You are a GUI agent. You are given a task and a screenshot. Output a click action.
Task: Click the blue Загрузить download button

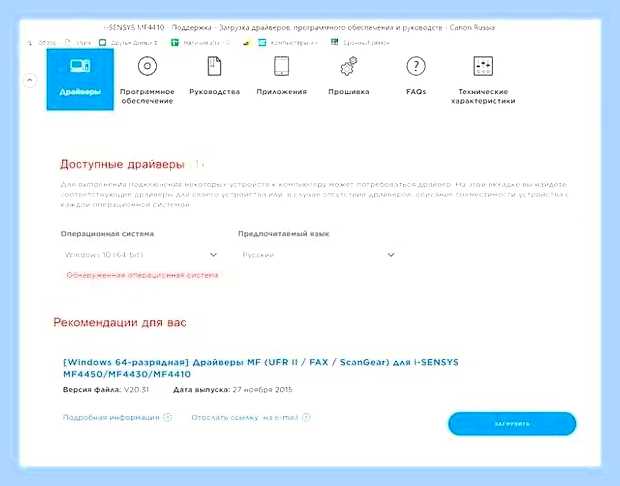[512, 424]
